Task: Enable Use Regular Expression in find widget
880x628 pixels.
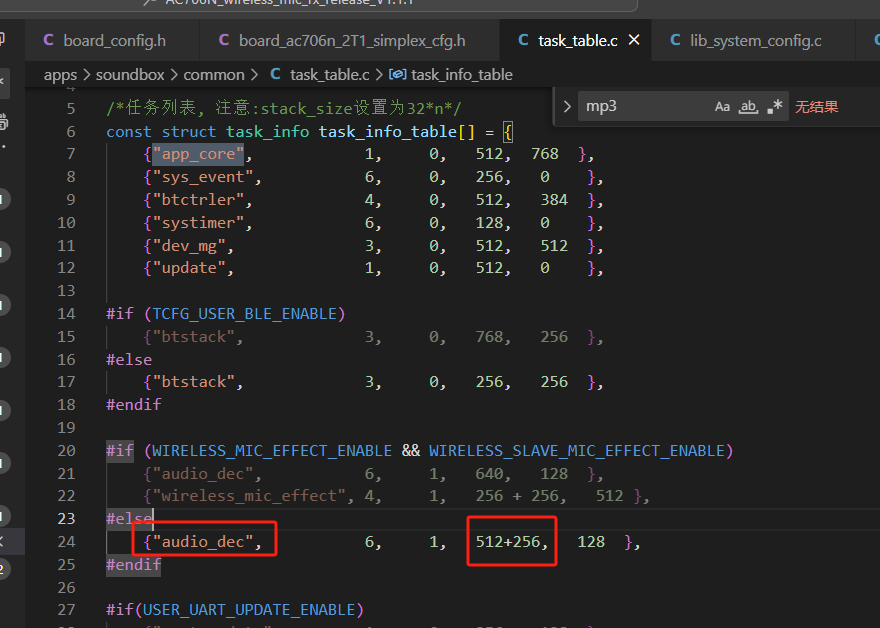Action: point(774,107)
